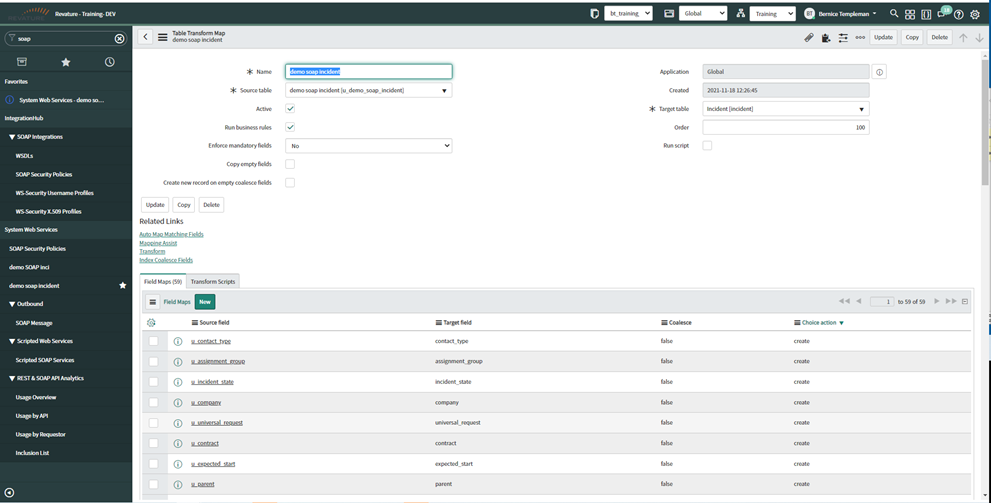Click Index Coalesce Fields link
Image resolution: width=991 pixels, height=503 pixels.
click(x=166, y=260)
